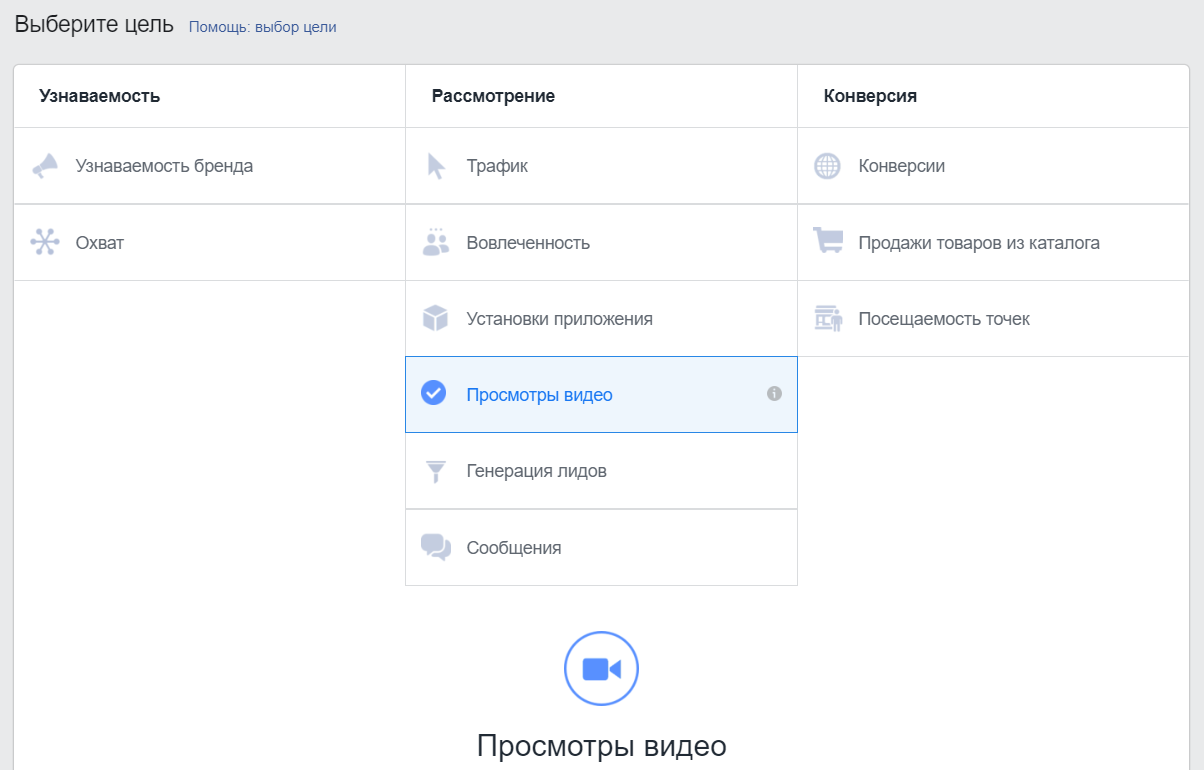Choose Продажи товаров из каталога objective
Screen dimensions: 1204x770
[978, 243]
